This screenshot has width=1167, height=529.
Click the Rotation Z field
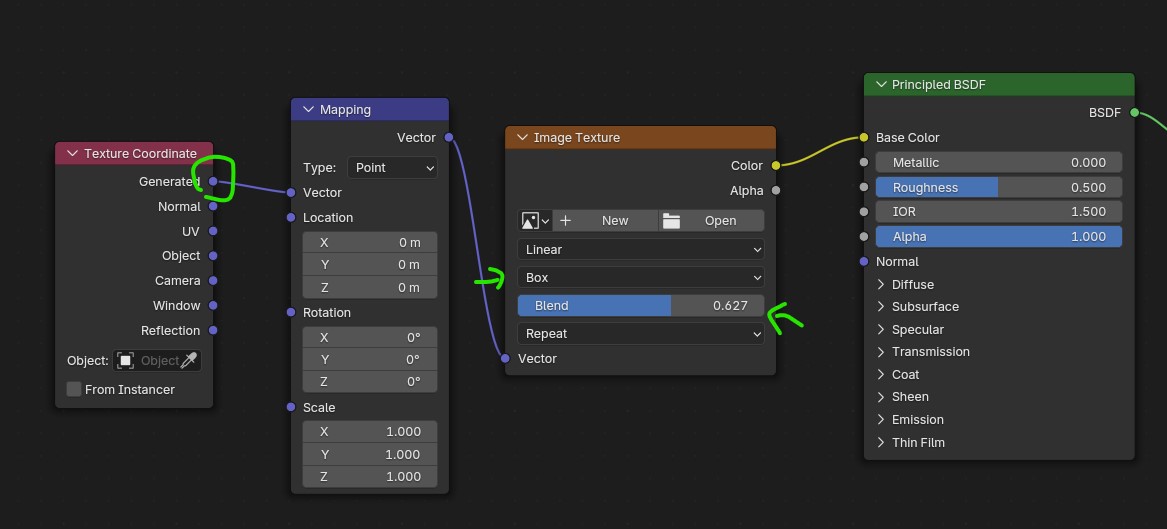click(x=370, y=382)
